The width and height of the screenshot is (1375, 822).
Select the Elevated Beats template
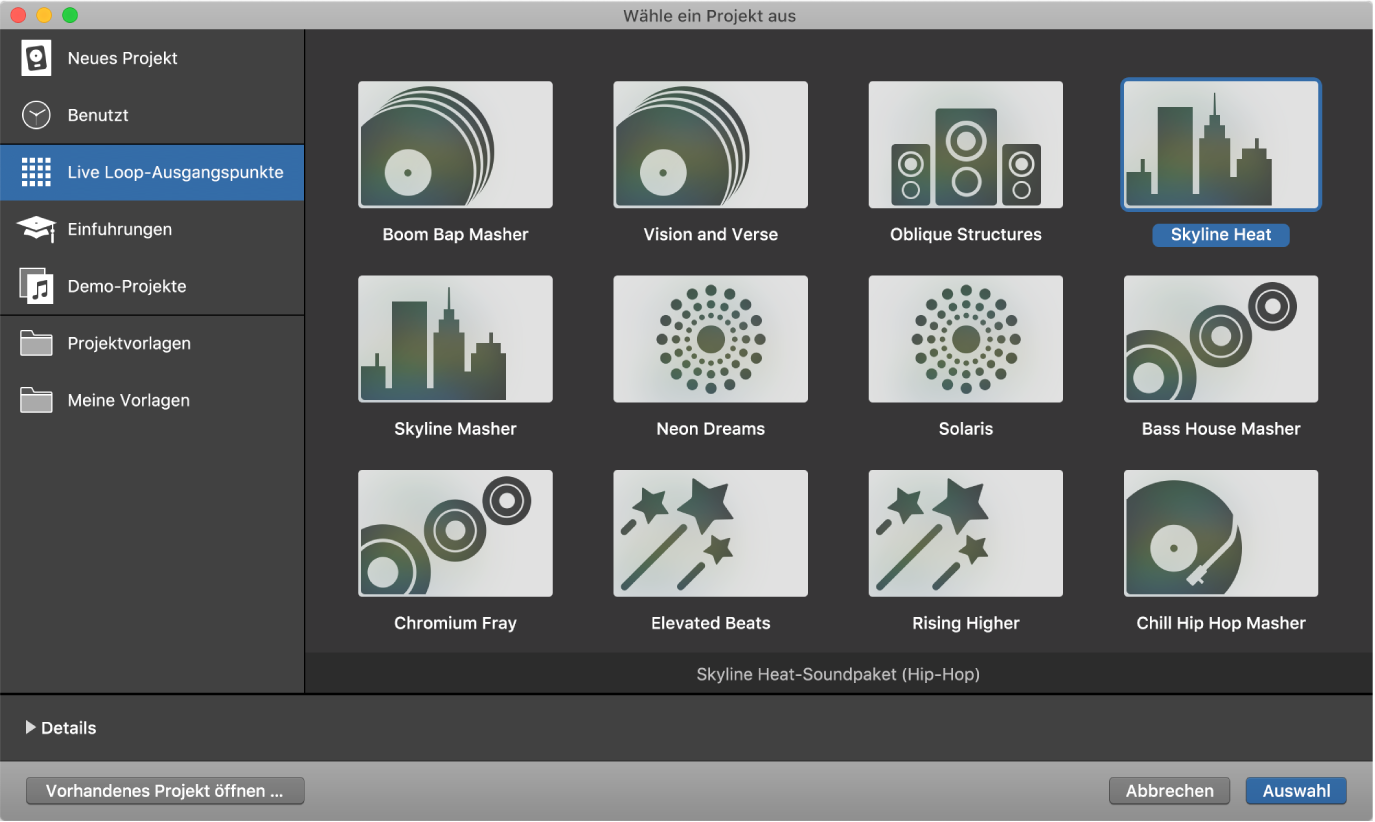coord(710,533)
